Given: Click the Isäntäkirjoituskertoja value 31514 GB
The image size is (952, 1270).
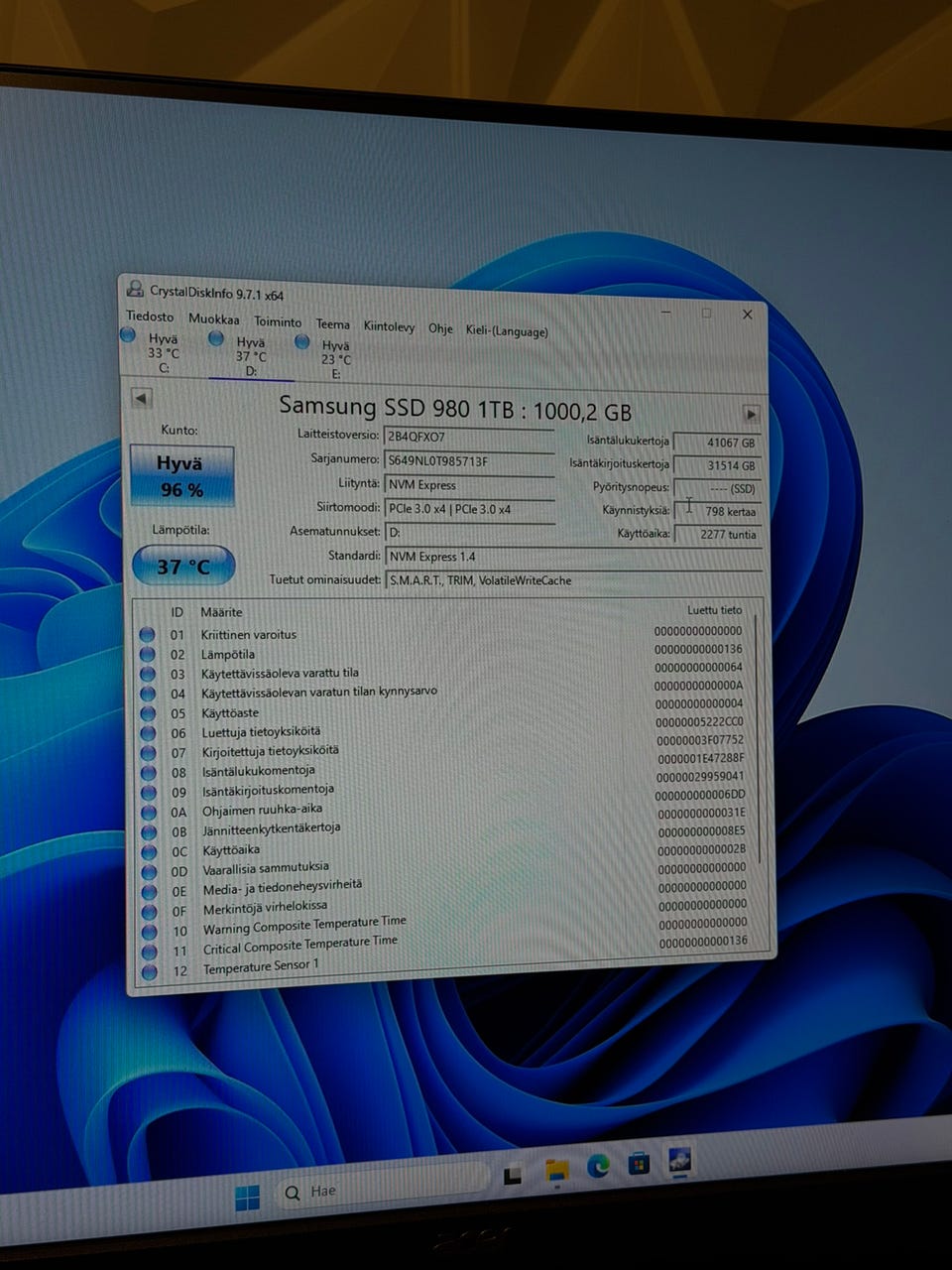Looking at the screenshot, I should pos(717,465).
